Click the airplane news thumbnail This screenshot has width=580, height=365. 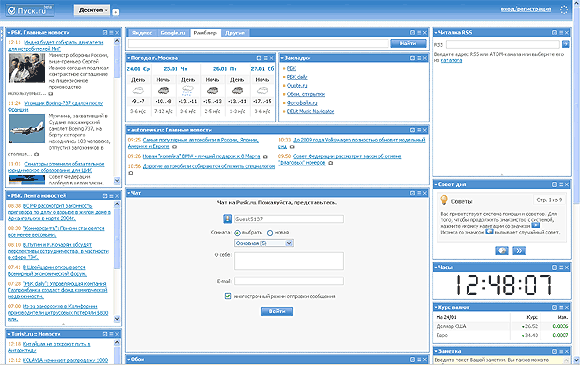coord(27,128)
